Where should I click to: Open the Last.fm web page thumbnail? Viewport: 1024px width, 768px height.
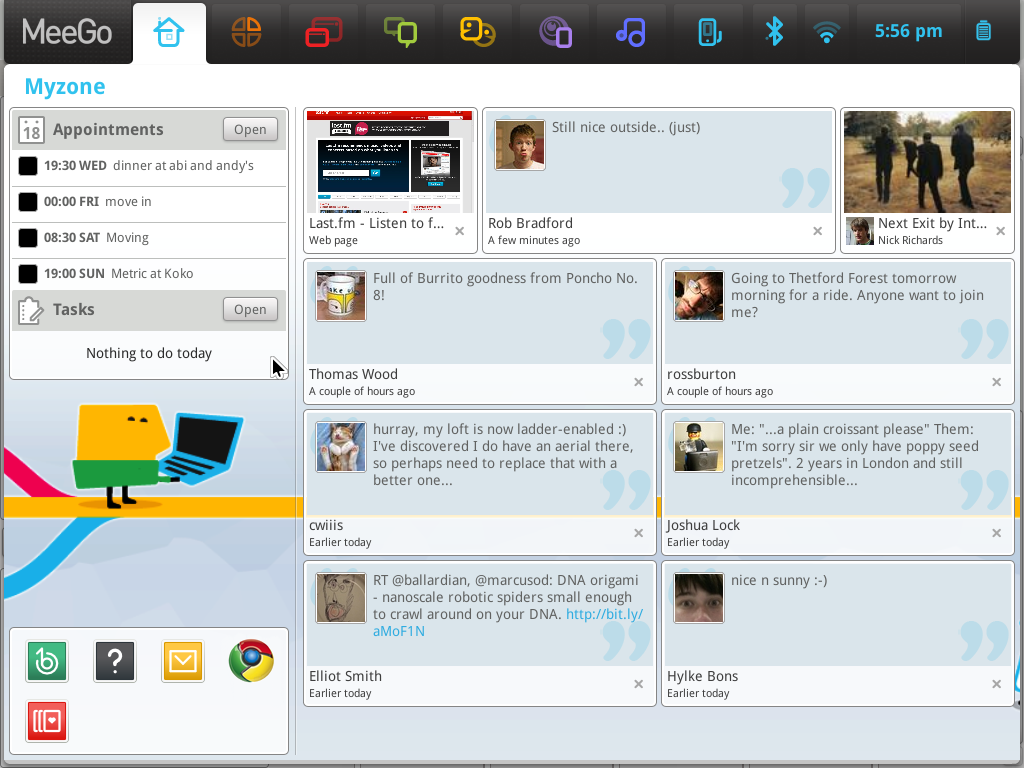coord(390,161)
